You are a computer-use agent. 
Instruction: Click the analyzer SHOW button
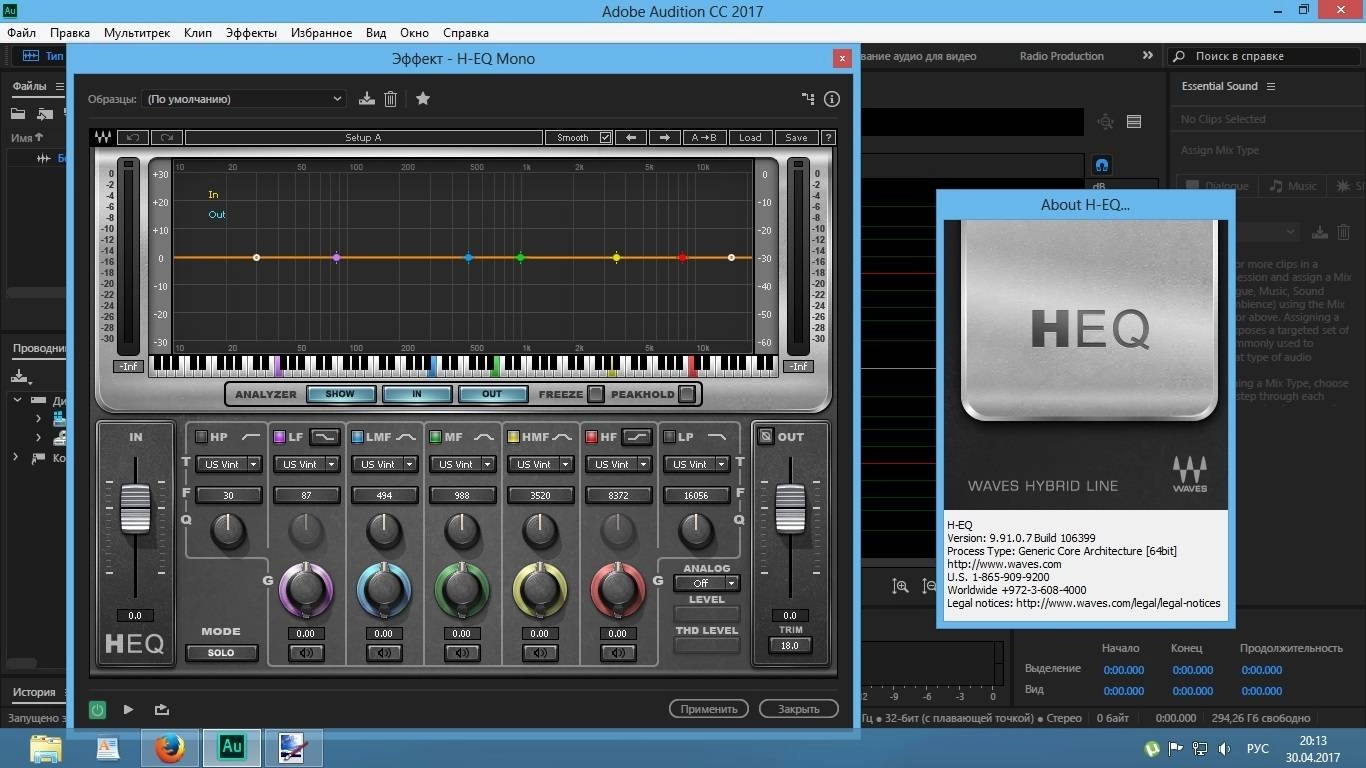click(340, 394)
